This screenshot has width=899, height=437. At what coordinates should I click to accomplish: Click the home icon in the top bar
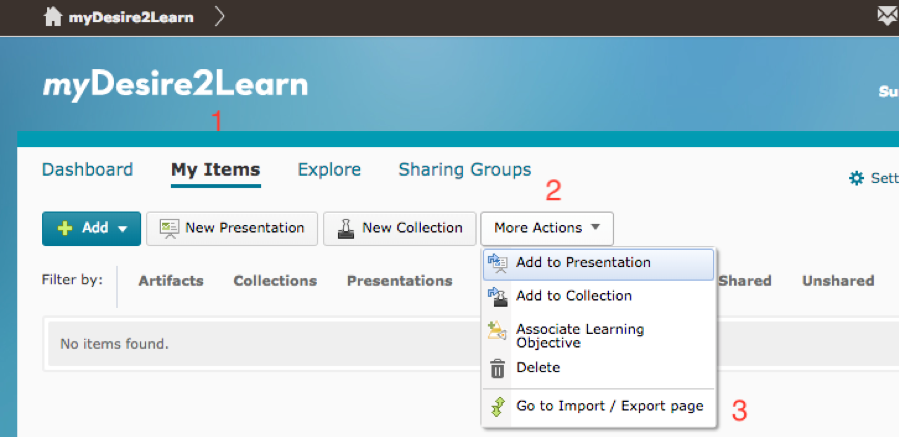(x=53, y=17)
